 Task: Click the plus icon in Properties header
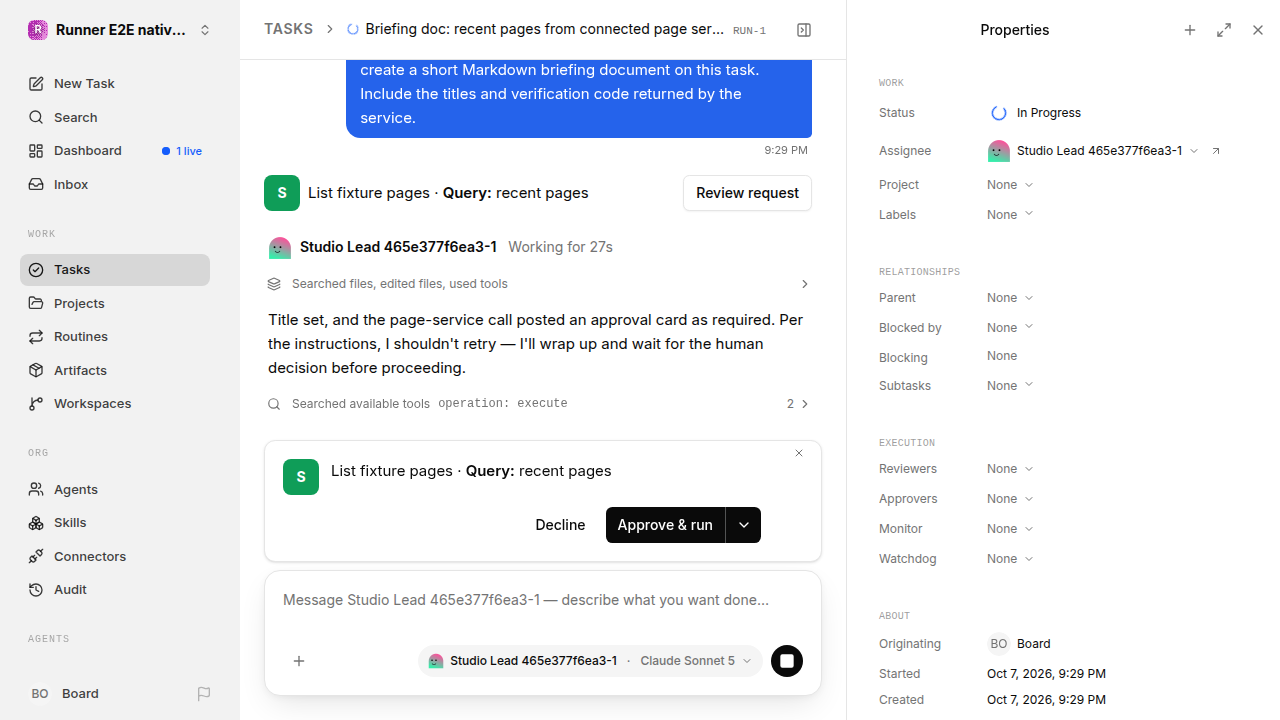pos(1190,30)
